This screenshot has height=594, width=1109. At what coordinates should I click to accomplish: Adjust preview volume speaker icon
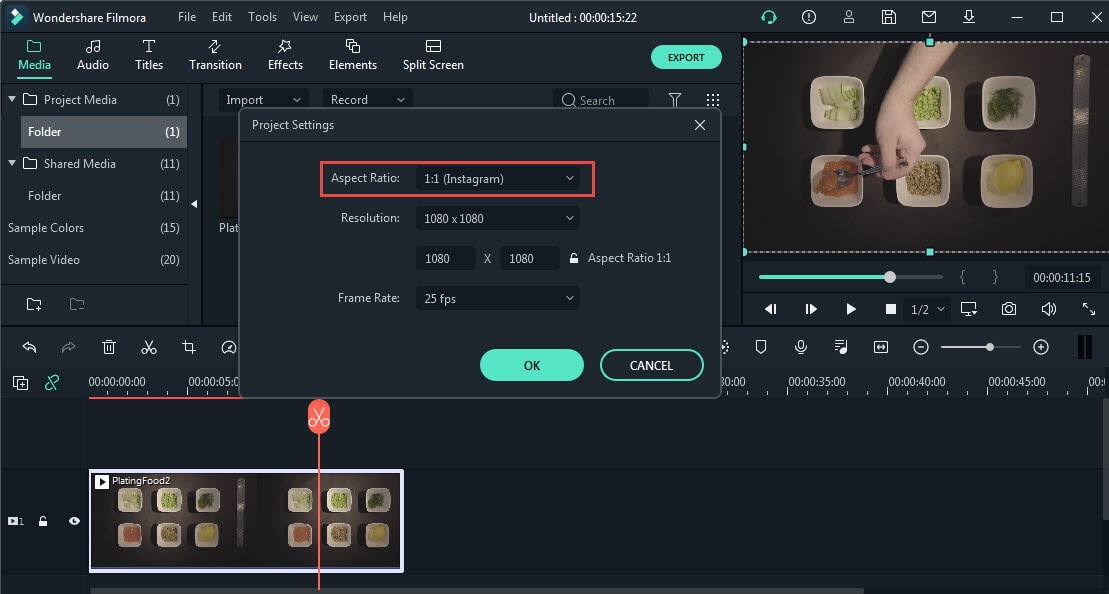(1049, 309)
